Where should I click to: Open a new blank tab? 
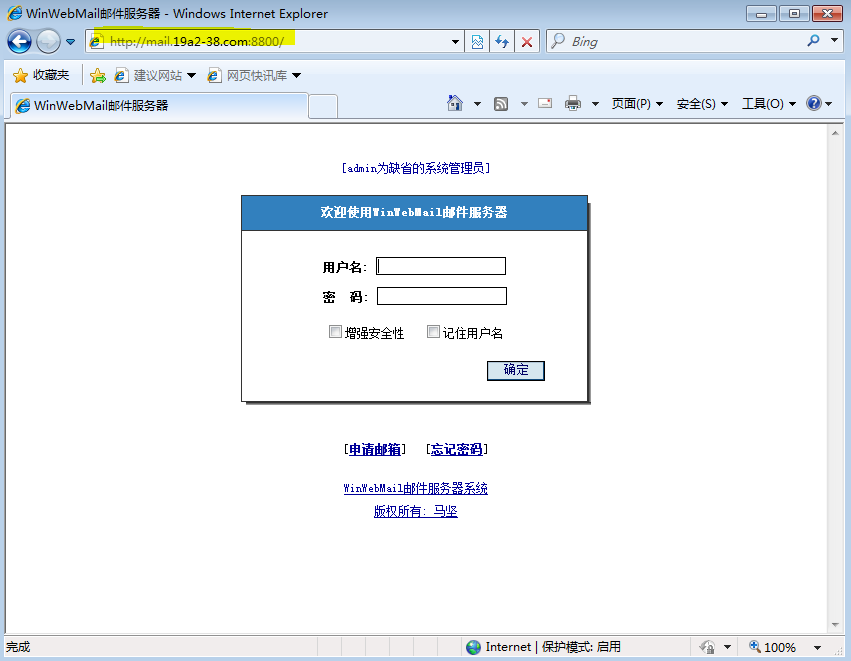(x=323, y=106)
